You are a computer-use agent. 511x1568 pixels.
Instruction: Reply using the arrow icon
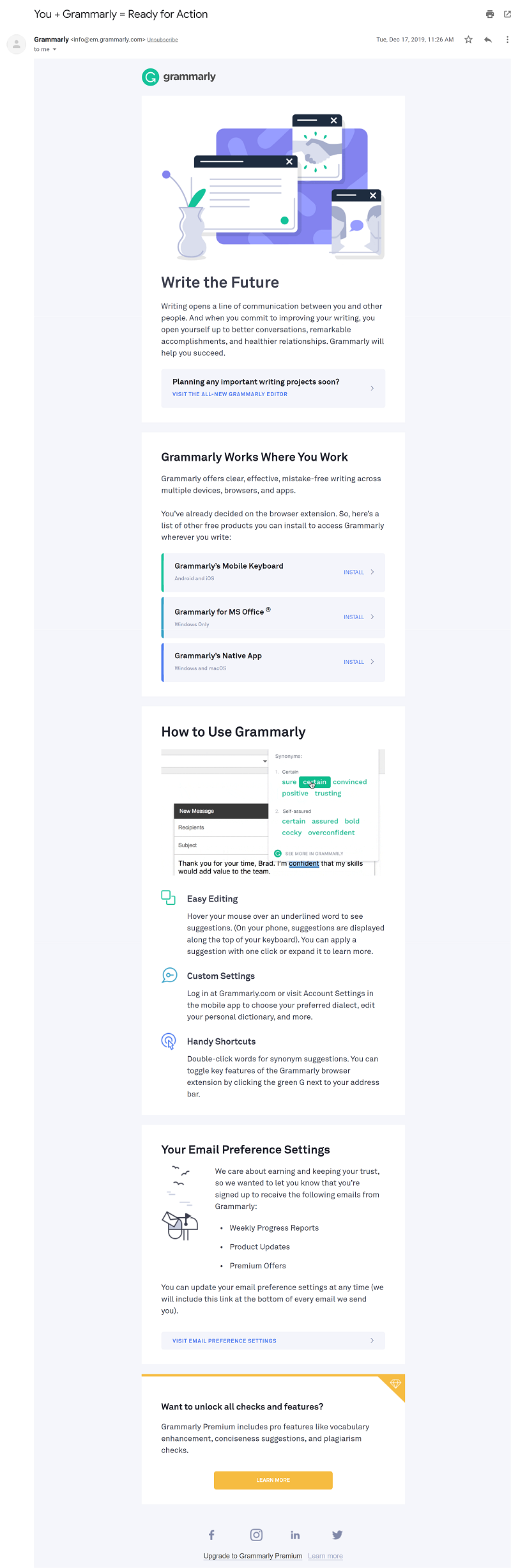(488, 40)
